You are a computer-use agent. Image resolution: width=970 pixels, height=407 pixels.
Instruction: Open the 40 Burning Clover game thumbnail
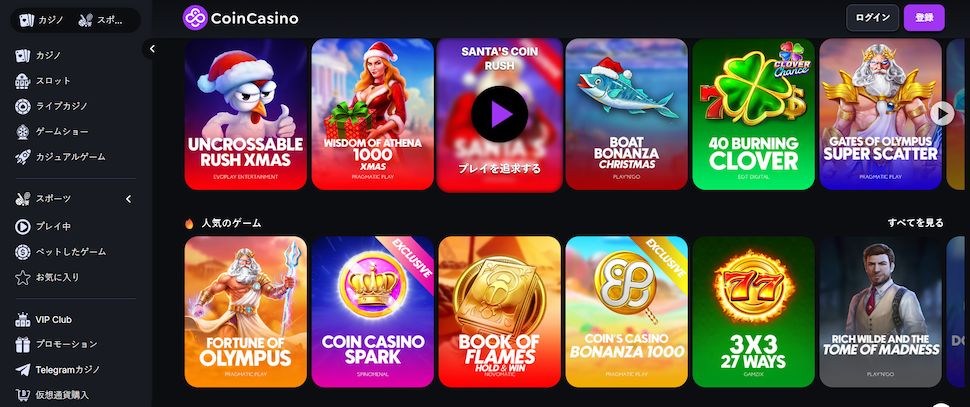pos(753,114)
